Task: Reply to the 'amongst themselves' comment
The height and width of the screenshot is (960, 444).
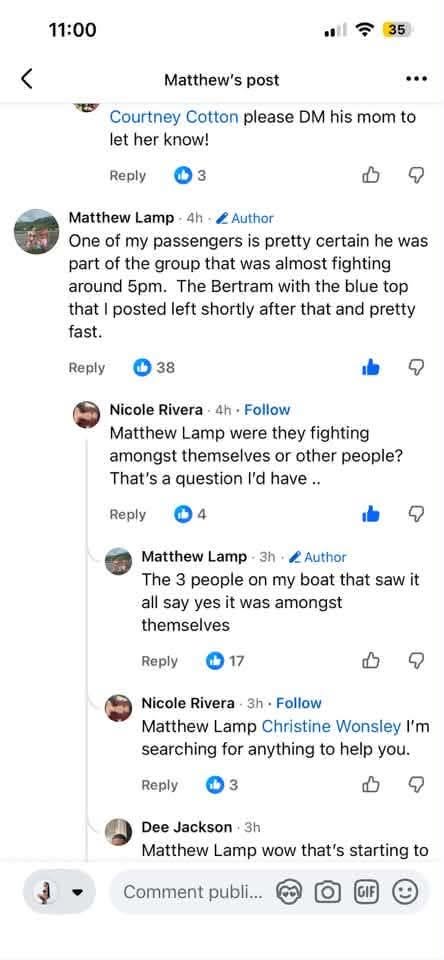Action: [x=159, y=661]
